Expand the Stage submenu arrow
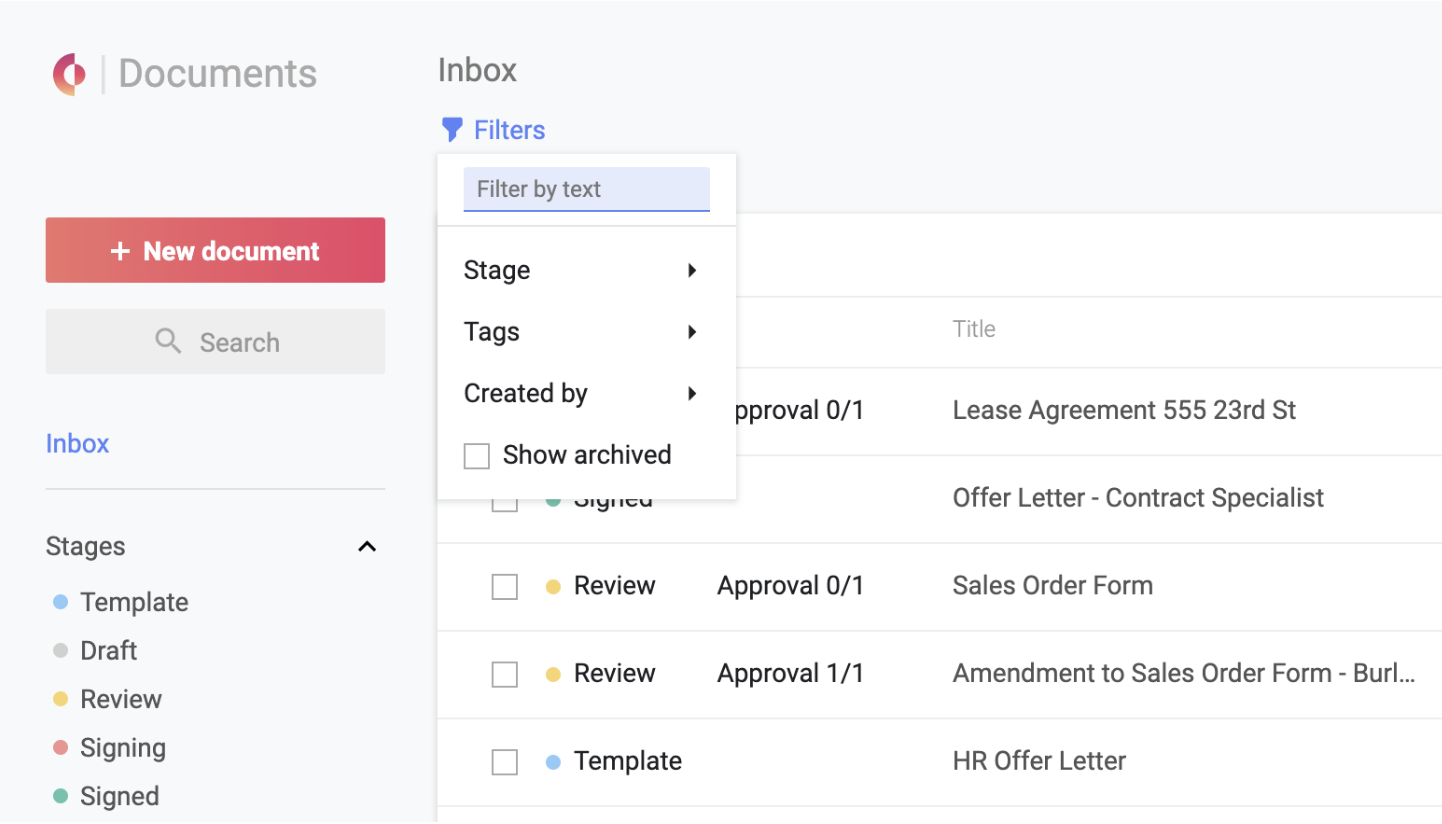Viewport: 1442px width, 824px height. click(x=691, y=270)
